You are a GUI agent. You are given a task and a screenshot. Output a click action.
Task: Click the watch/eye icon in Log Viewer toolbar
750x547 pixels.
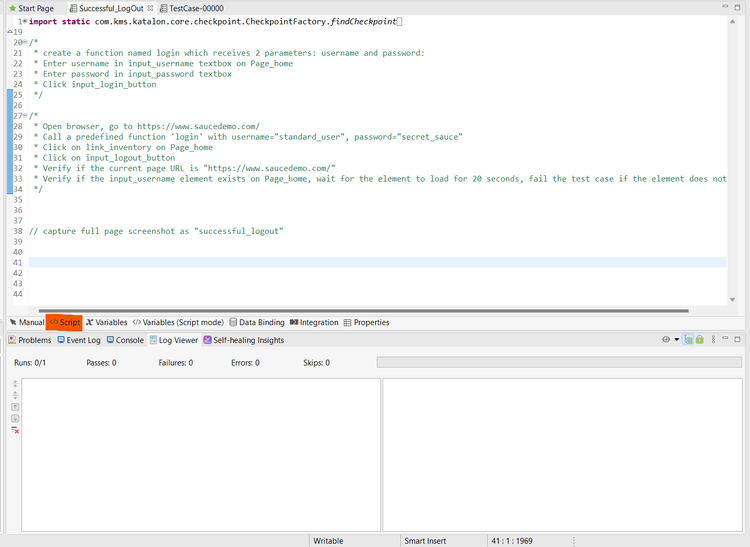tap(666, 340)
